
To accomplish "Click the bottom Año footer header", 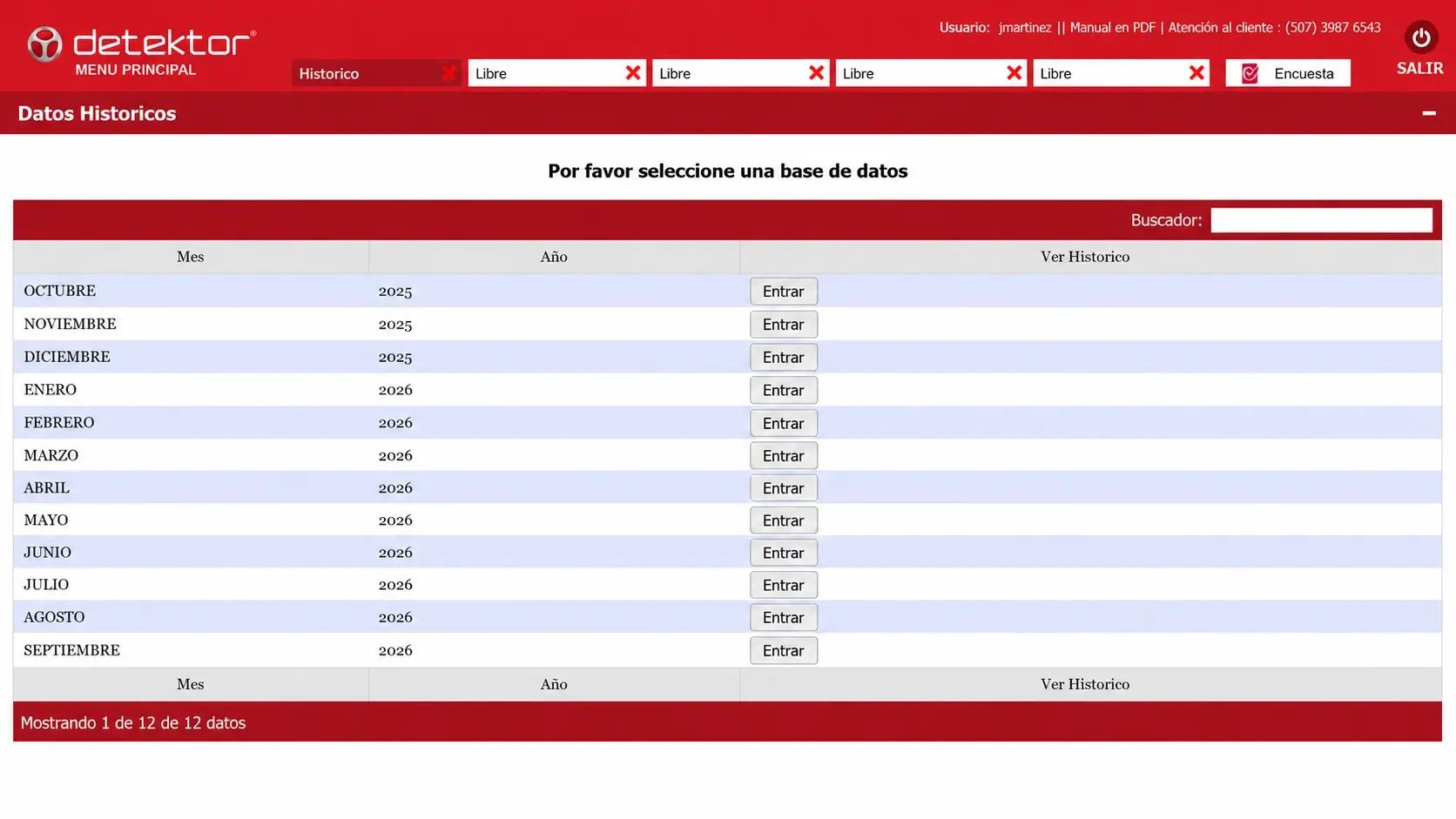I will [x=554, y=684].
